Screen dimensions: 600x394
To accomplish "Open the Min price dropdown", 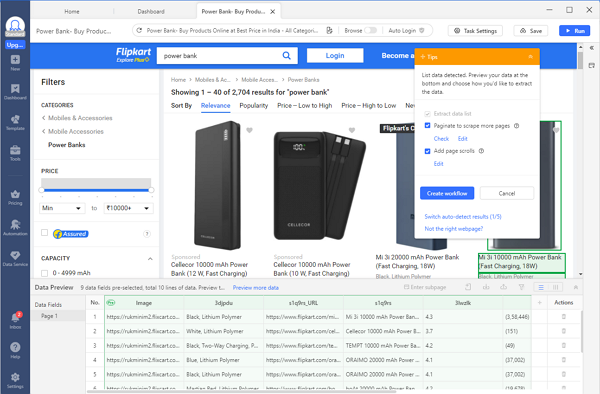I will pyautogui.click(x=62, y=208).
